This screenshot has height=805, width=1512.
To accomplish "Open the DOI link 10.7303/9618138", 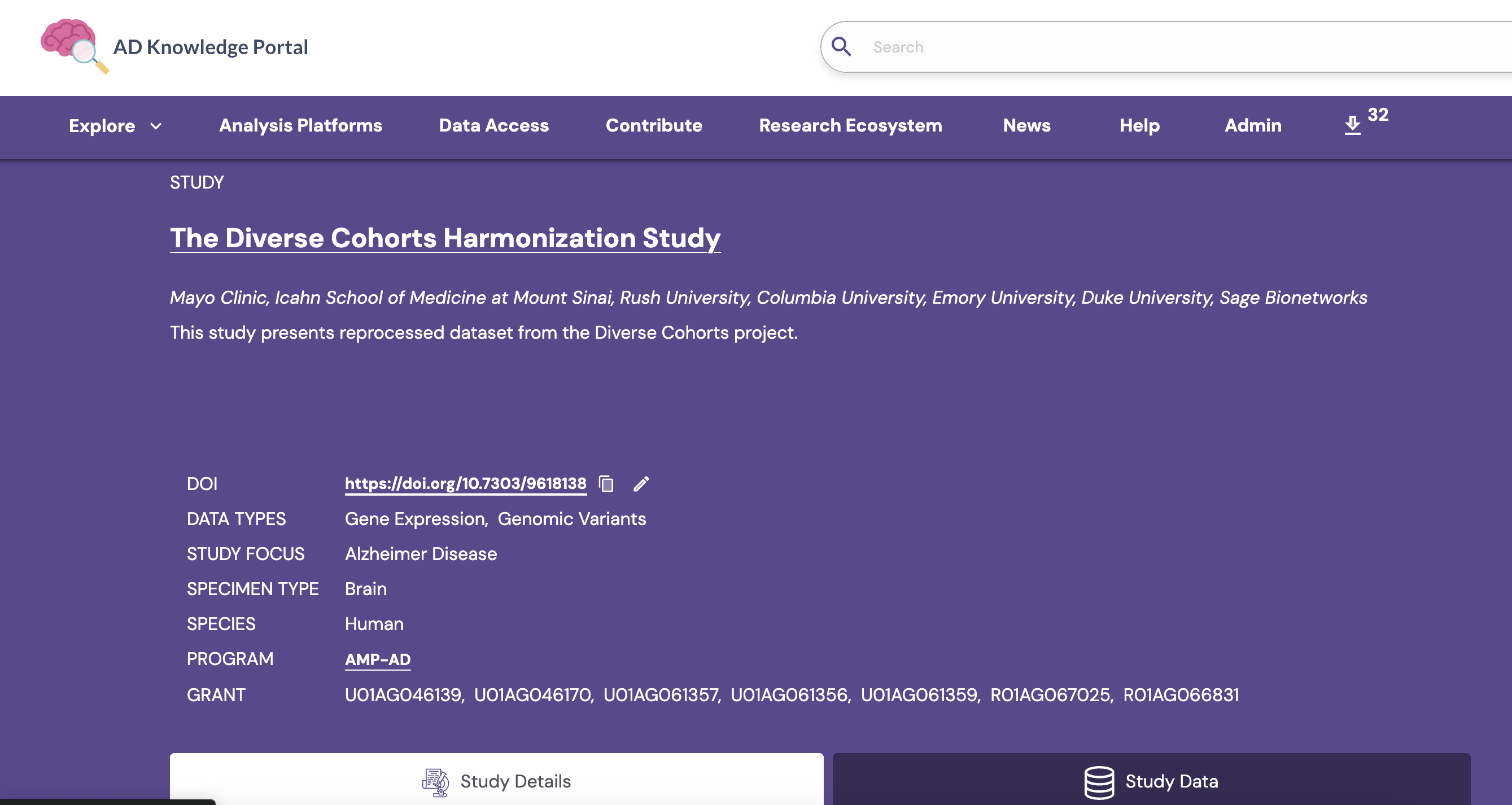I will pos(465,483).
